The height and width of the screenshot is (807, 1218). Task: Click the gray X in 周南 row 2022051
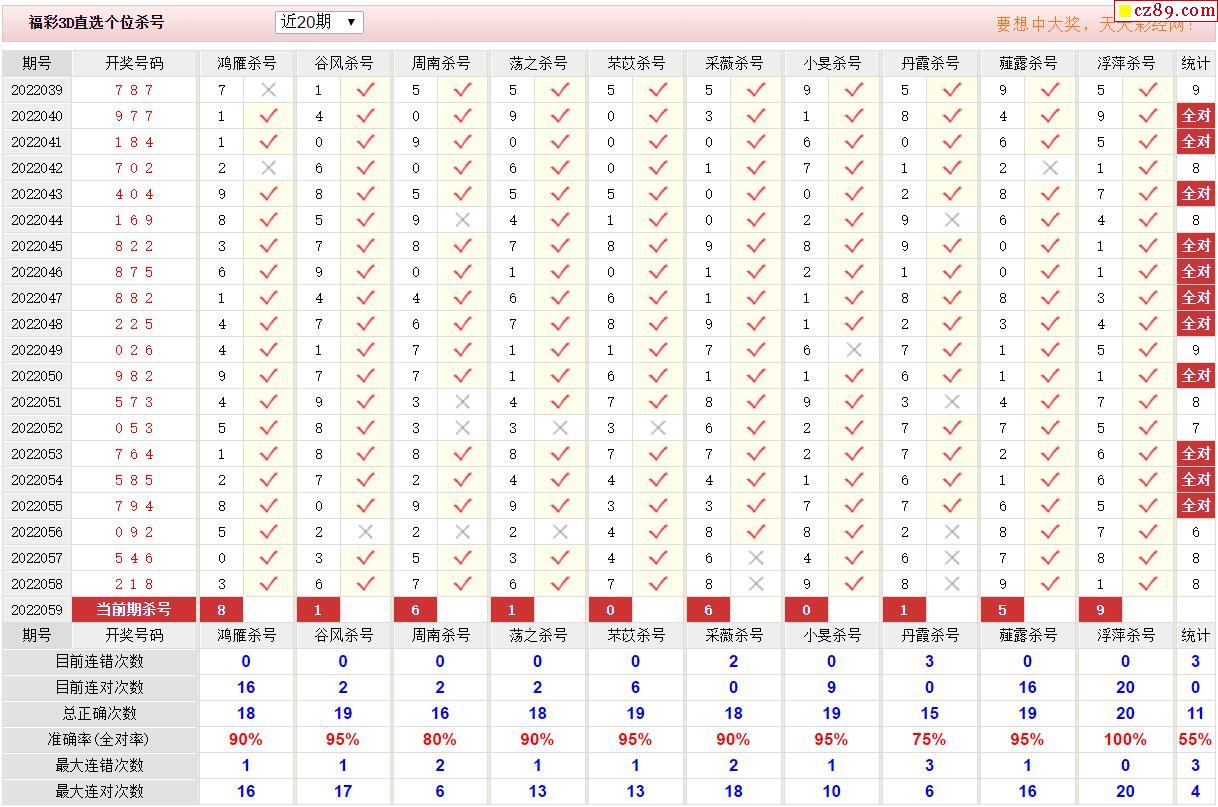coord(462,402)
